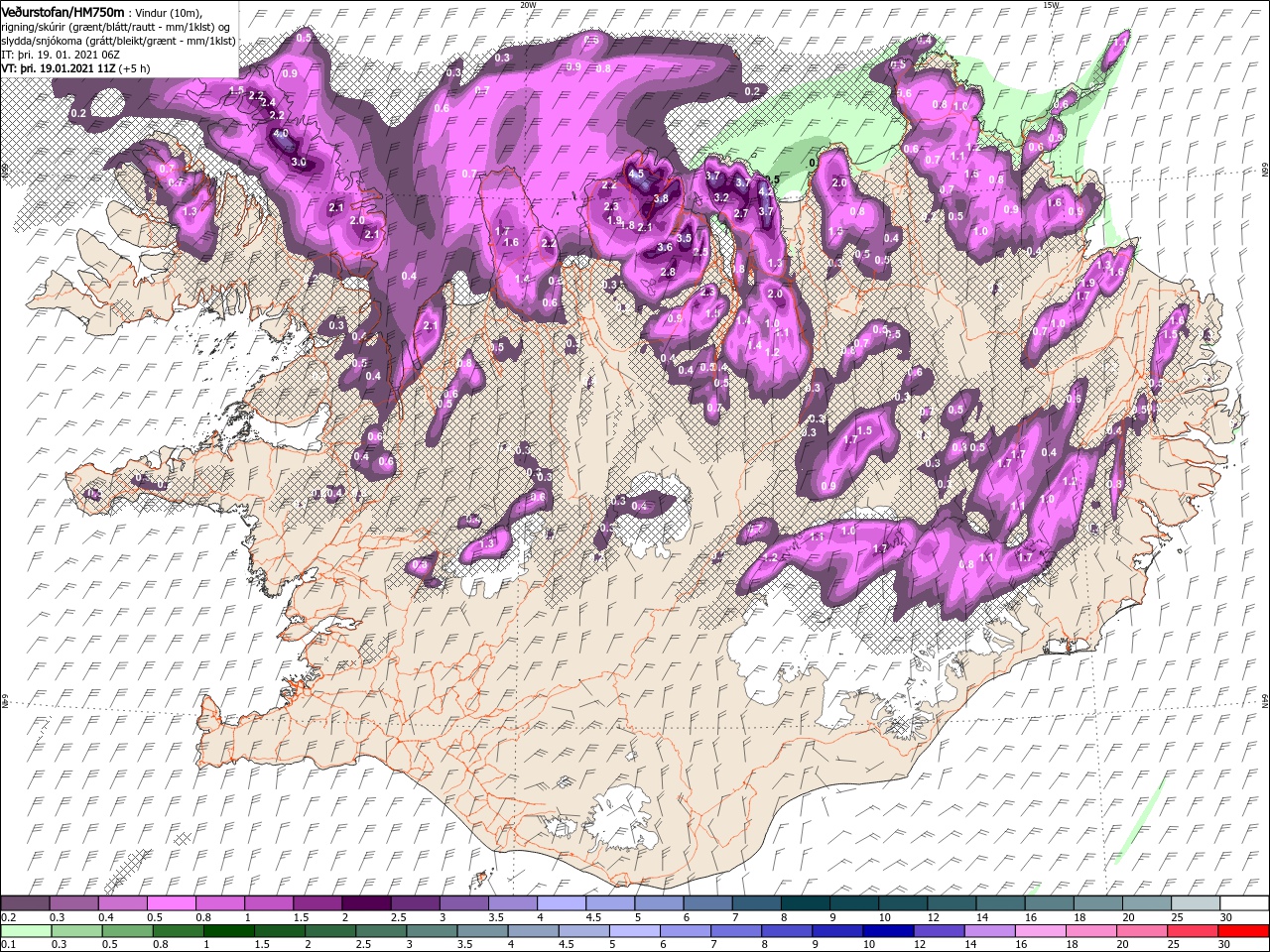The height and width of the screenshot is (952, 1270).
Task: Pick the upper scale swatch labeled 14
Action: (1000, 903)
